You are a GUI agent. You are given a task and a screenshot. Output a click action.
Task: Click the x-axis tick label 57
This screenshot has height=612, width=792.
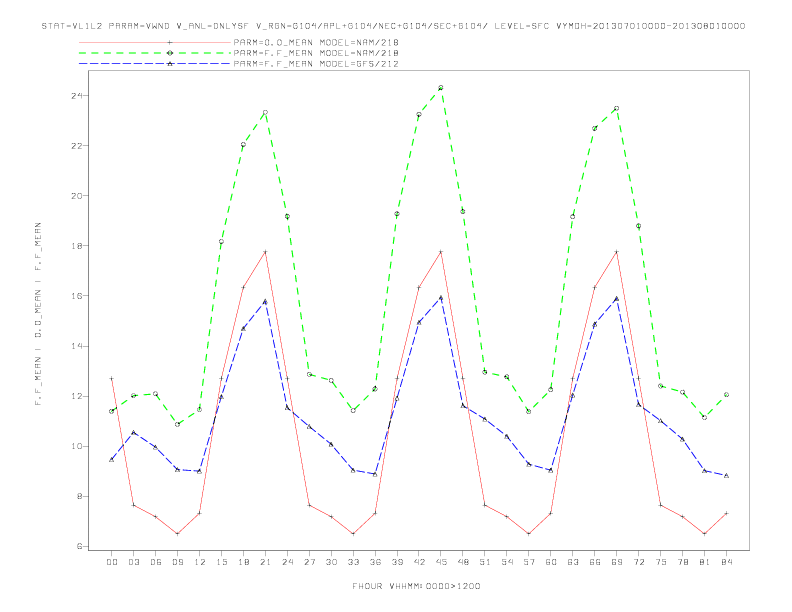click(x=529, y=562)
